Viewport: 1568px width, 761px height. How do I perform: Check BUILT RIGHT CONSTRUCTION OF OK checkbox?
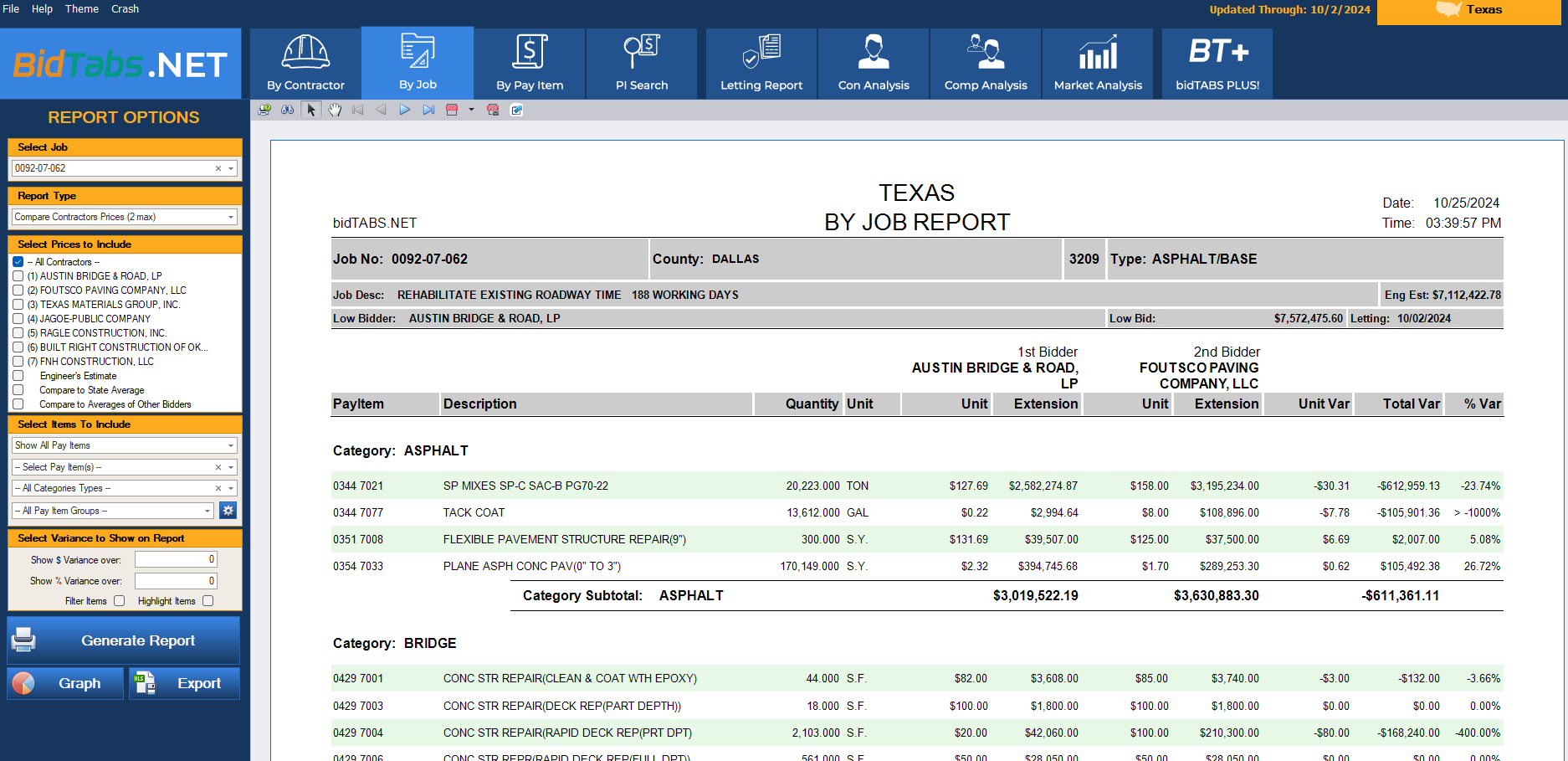18,347
